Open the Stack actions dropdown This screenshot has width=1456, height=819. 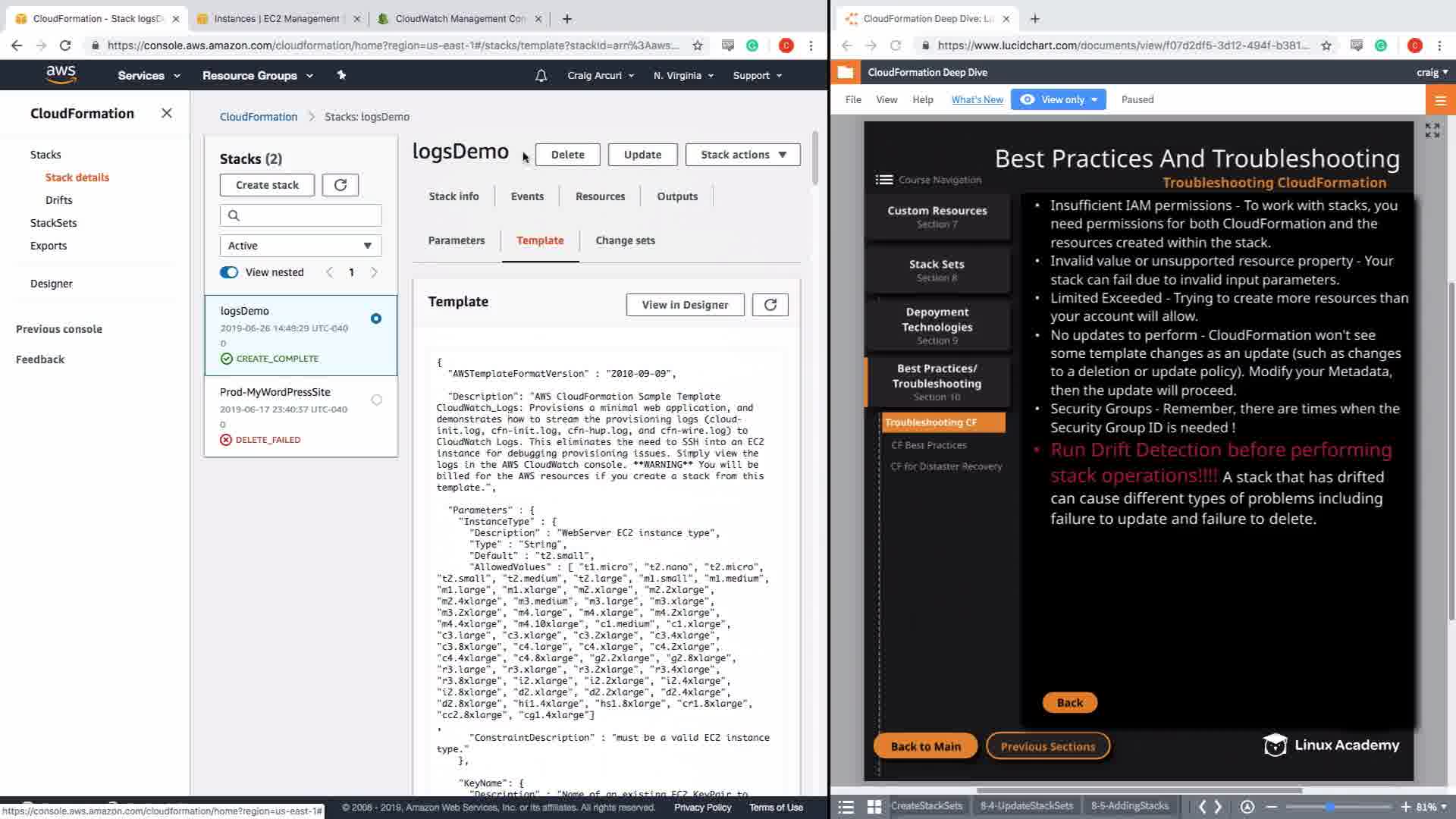coord(742,155)
